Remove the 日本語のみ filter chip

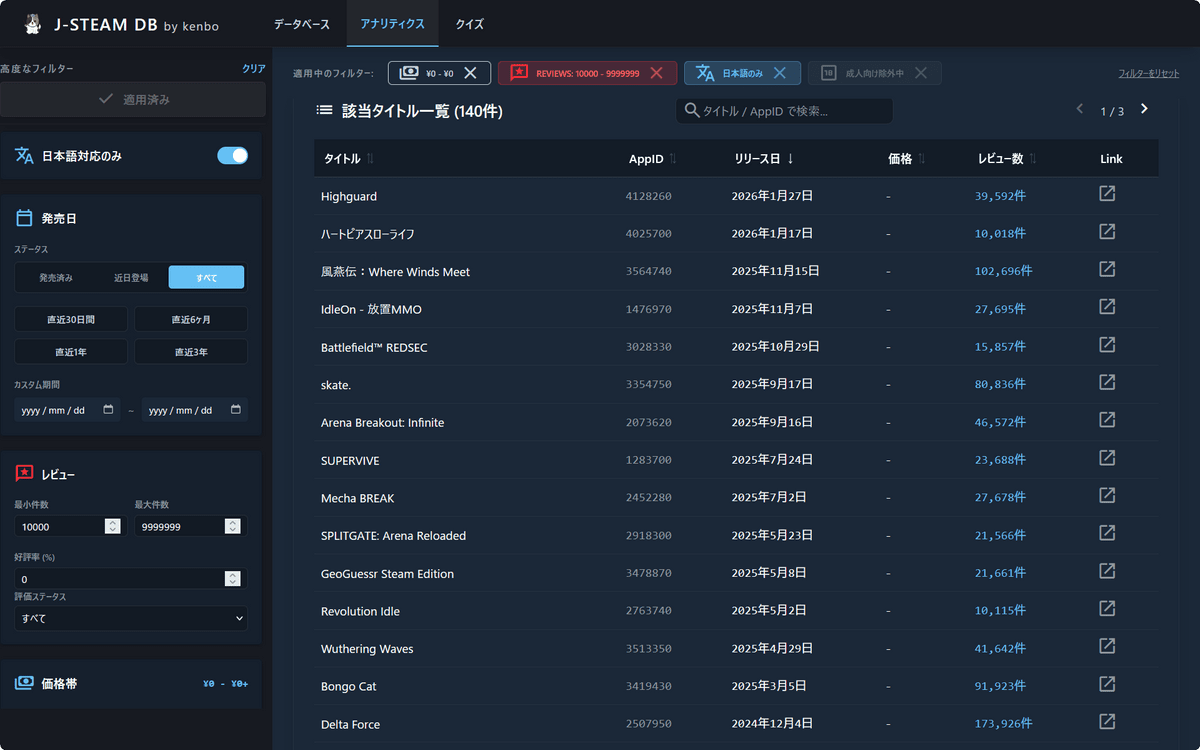pos(780,73)
